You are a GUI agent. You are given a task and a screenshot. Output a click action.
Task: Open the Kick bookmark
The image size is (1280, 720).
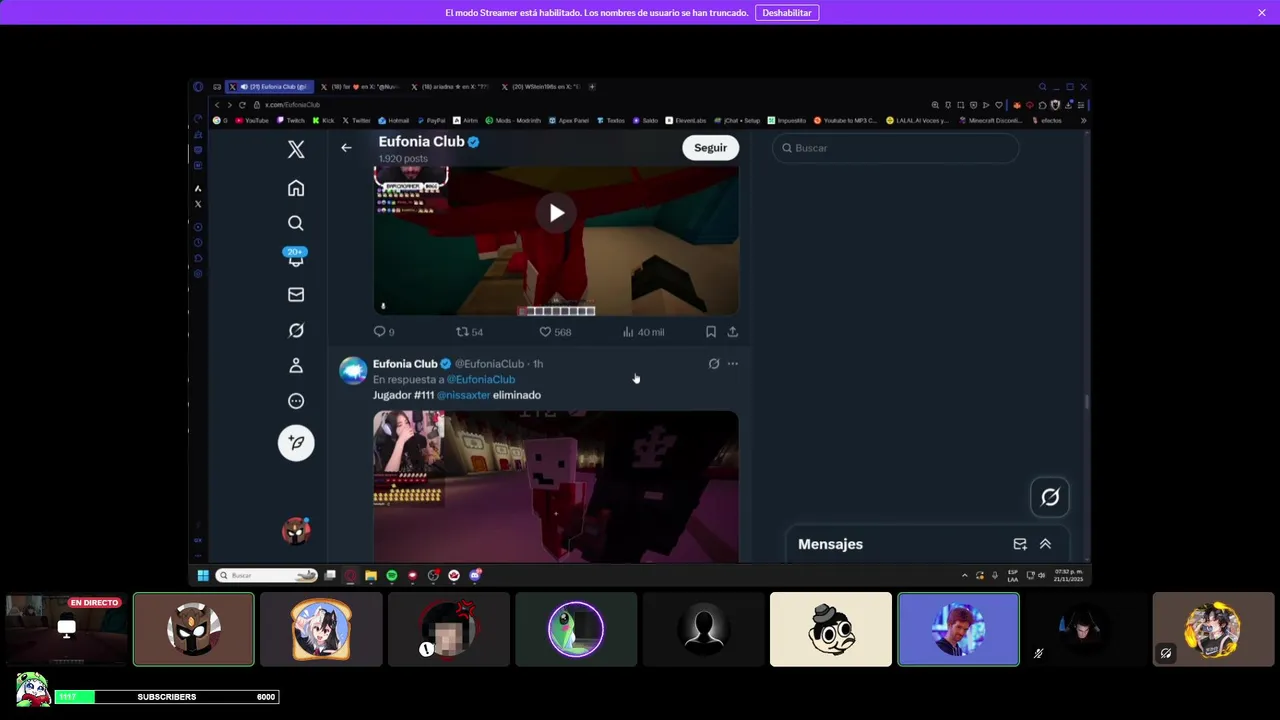point(324,121)
